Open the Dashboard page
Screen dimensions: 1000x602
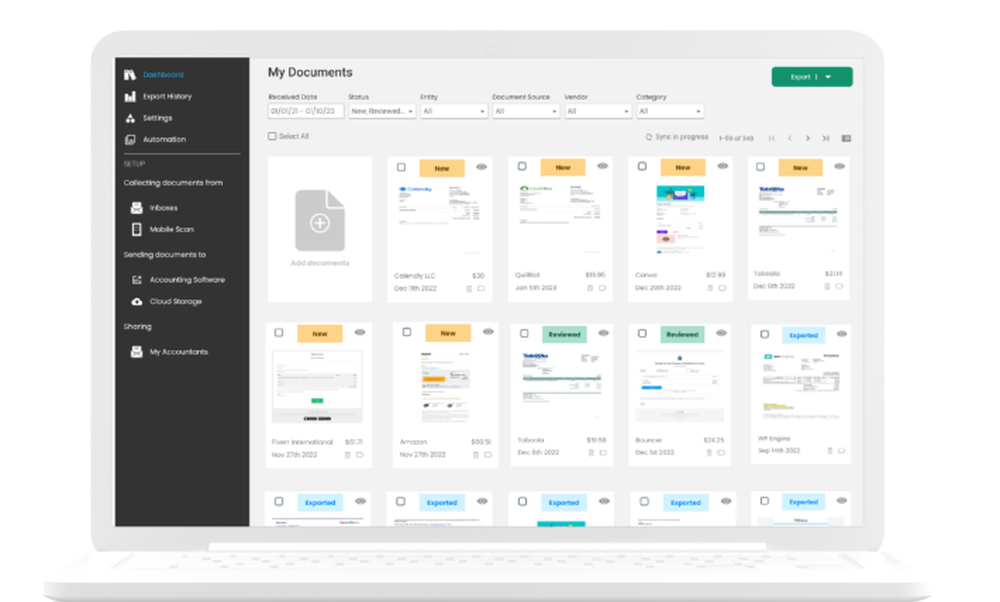point(163,75)
